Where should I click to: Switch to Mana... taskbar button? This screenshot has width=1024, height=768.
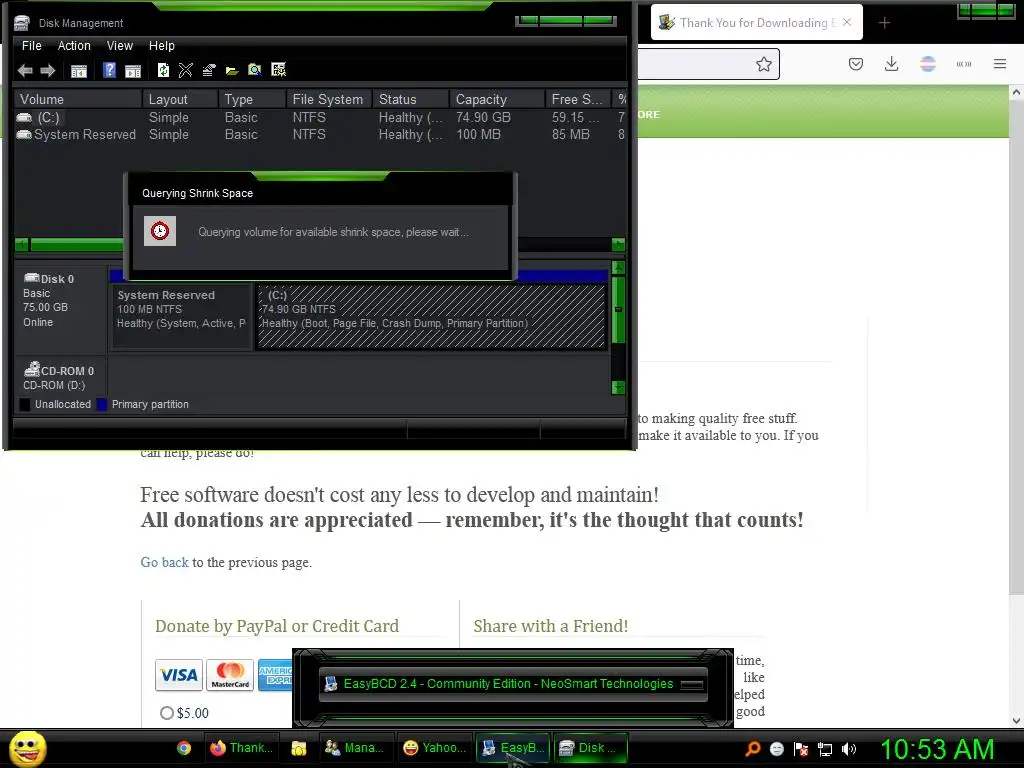355,748
